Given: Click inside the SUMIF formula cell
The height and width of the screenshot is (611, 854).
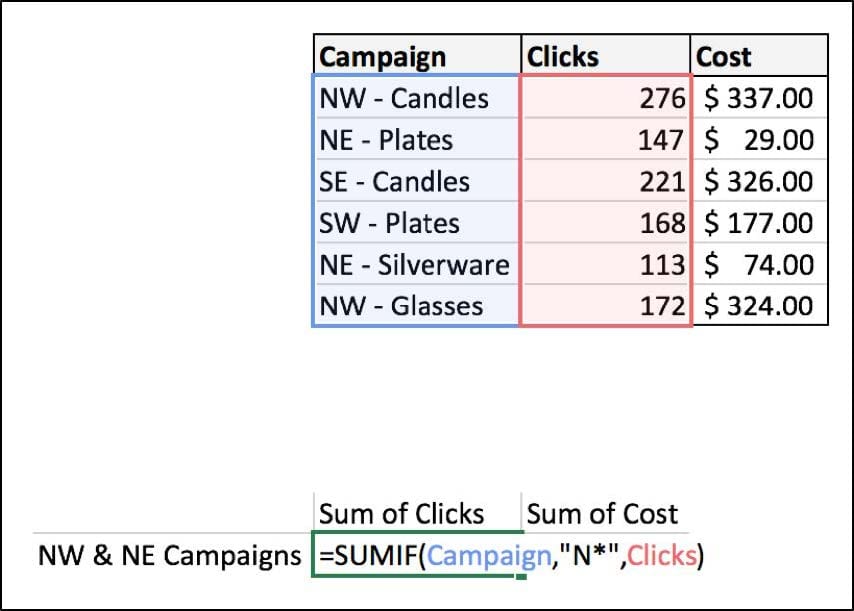Looking at the screenshot, I should (x=417, y=554).
